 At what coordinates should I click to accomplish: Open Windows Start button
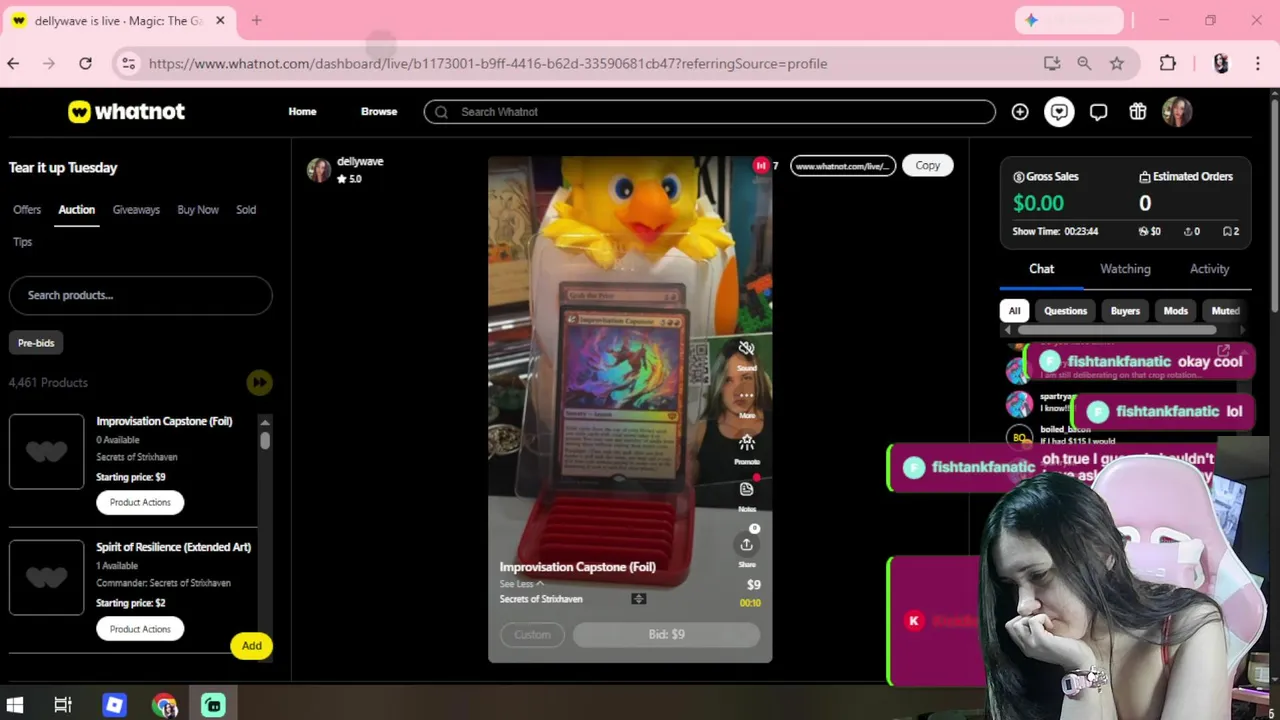[15, 705]
